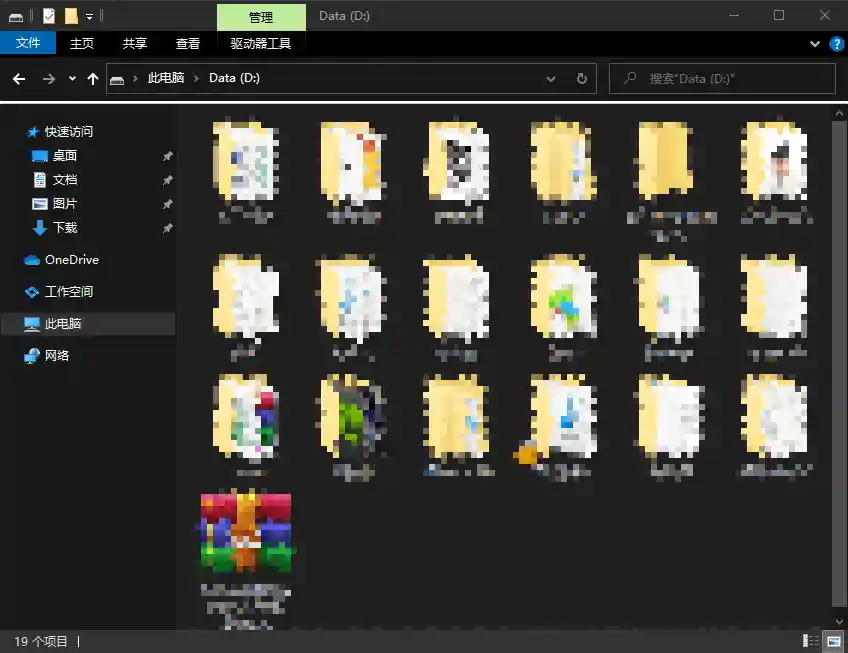Viewport: 848px width, 653px height.
Task: Click the New Folder icon in the title bar
Action: (71, 16)
